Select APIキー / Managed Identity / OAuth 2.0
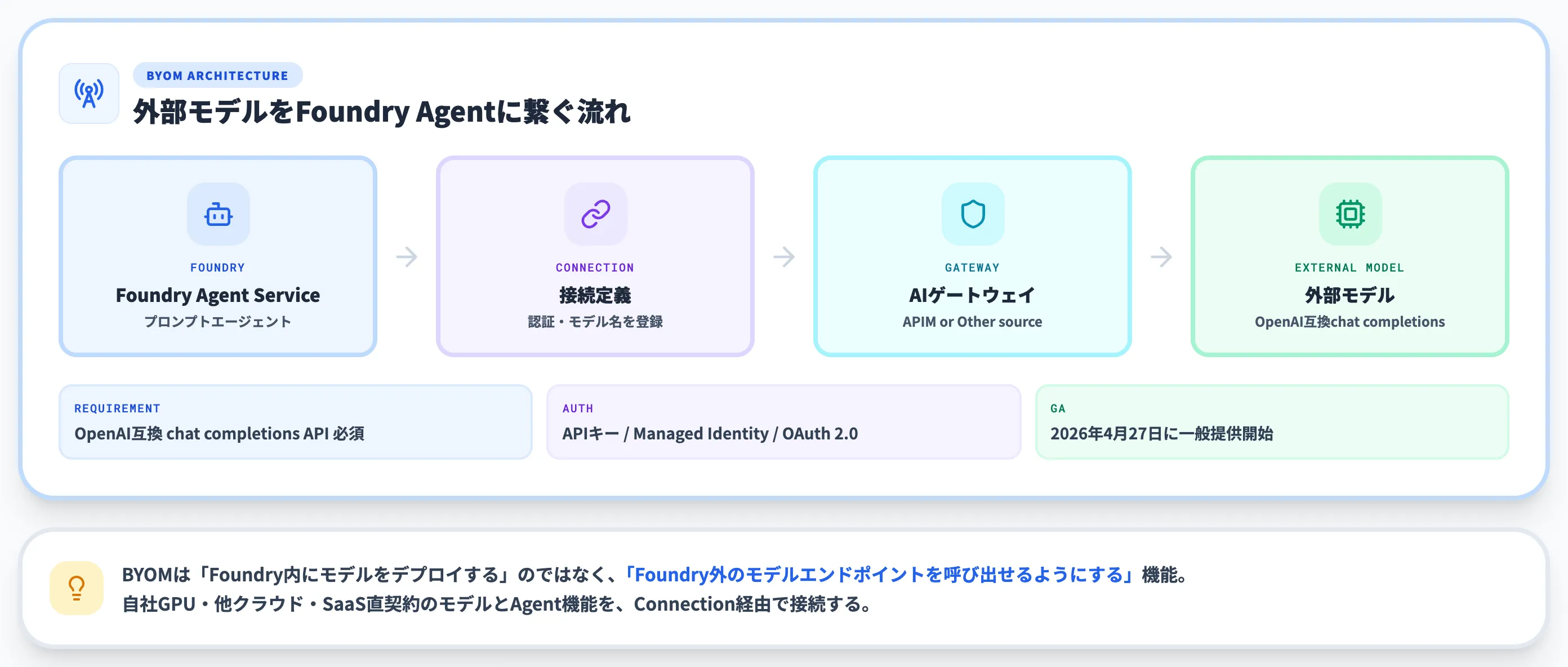The height and width of the screenshot is (667, 1568). (x=710, y=433)
